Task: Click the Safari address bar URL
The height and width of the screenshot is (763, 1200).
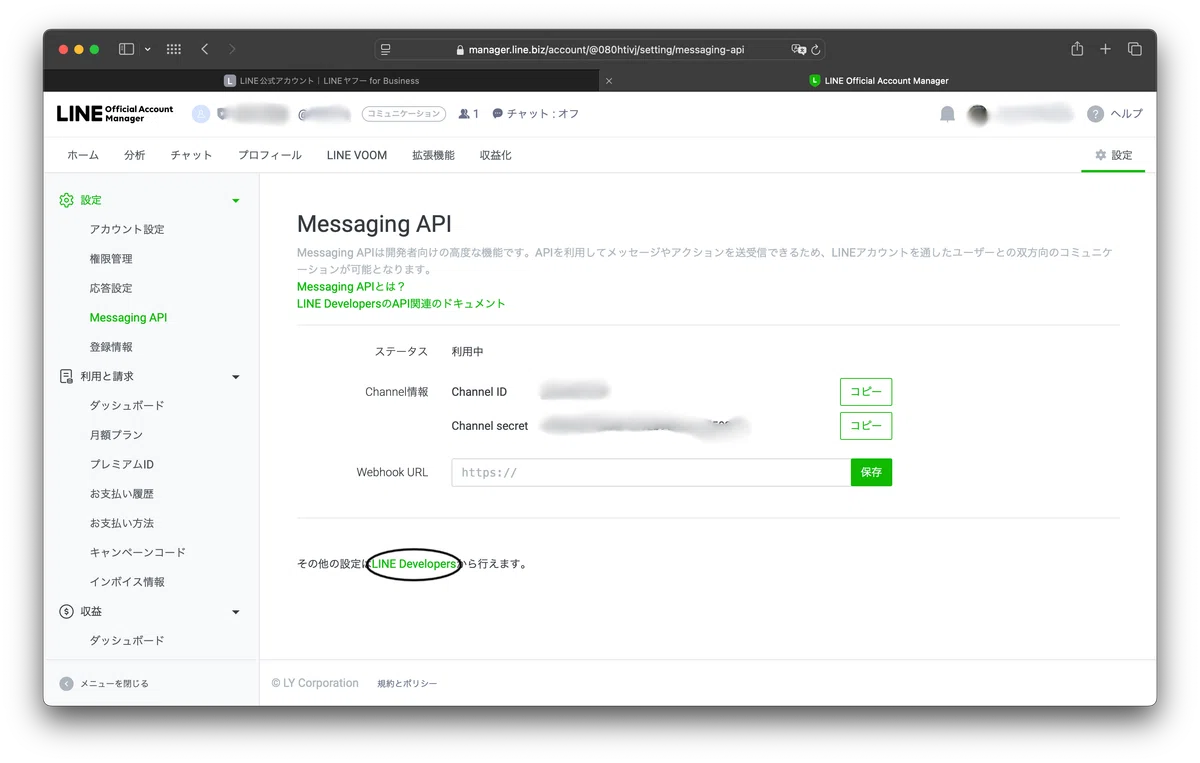Action: point(606,49)
